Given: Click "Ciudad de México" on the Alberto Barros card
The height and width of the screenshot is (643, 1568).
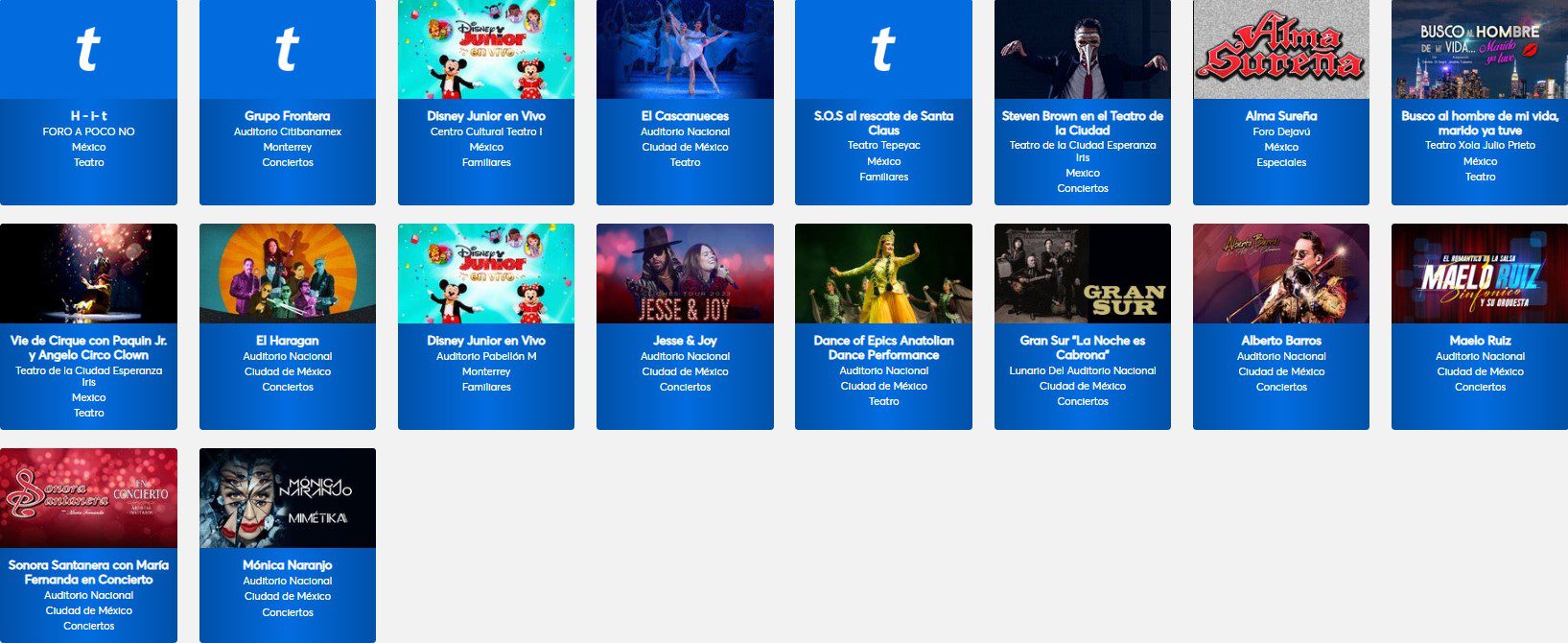Looking at the screenshot, I should [1281, 371].
